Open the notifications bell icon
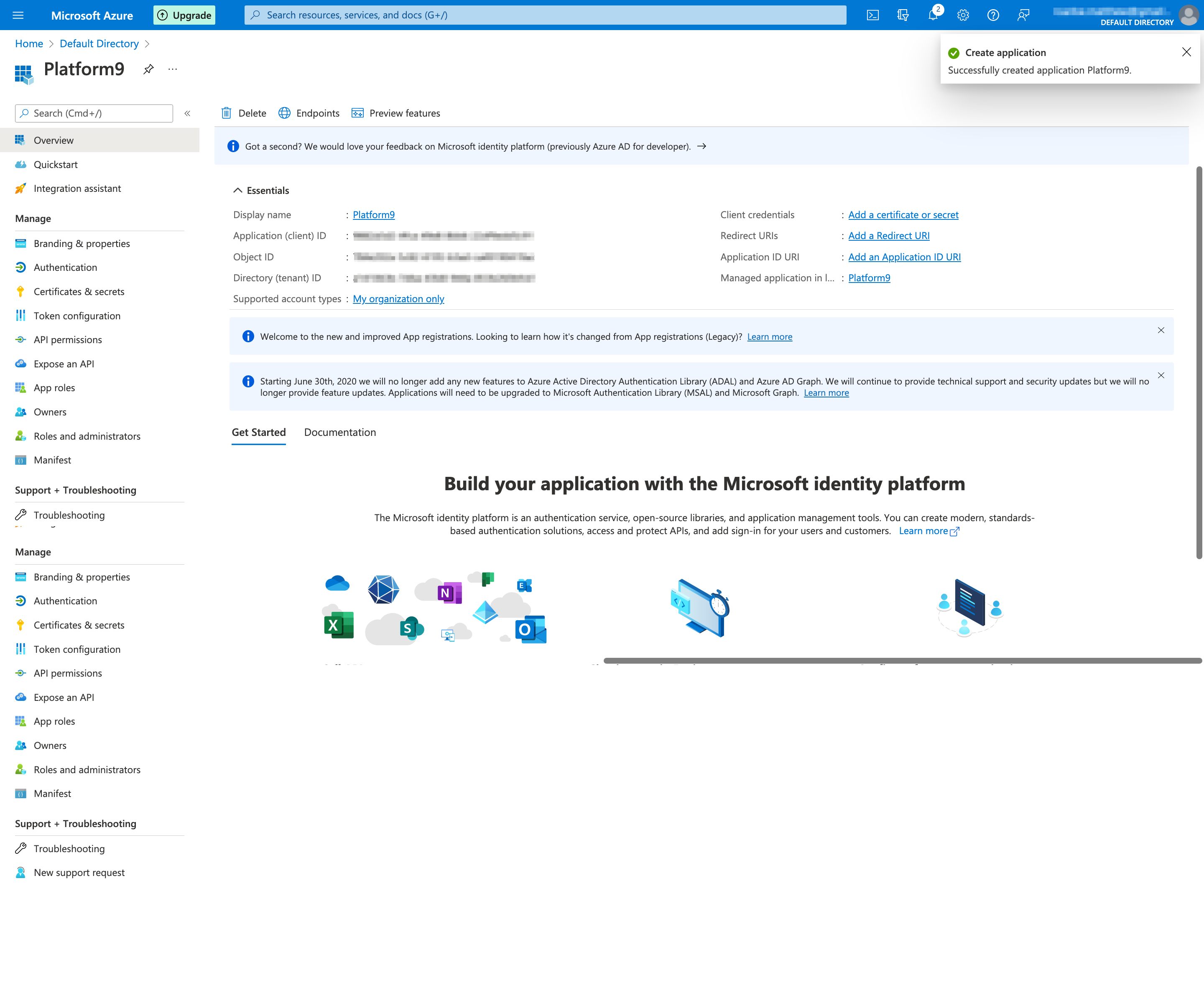Viewport: 1204px width, 998px height. coord(933,15)
